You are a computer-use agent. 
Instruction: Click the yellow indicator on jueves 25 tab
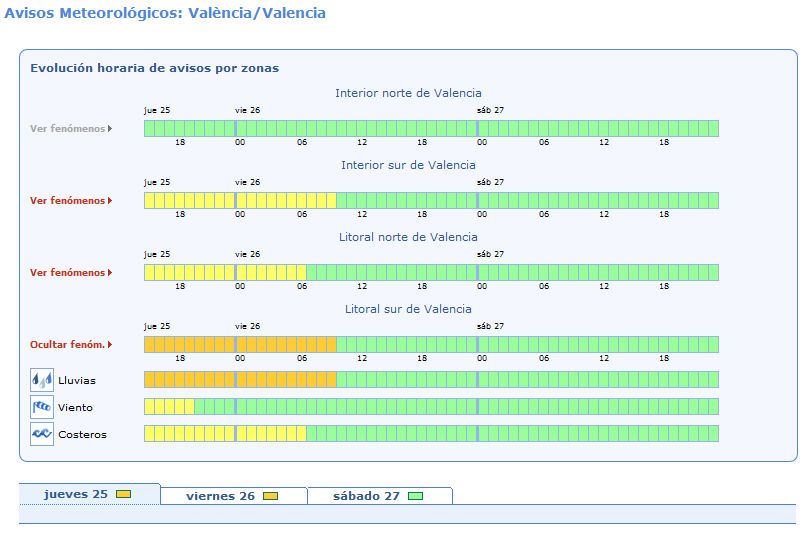click(x=123, y=494)
